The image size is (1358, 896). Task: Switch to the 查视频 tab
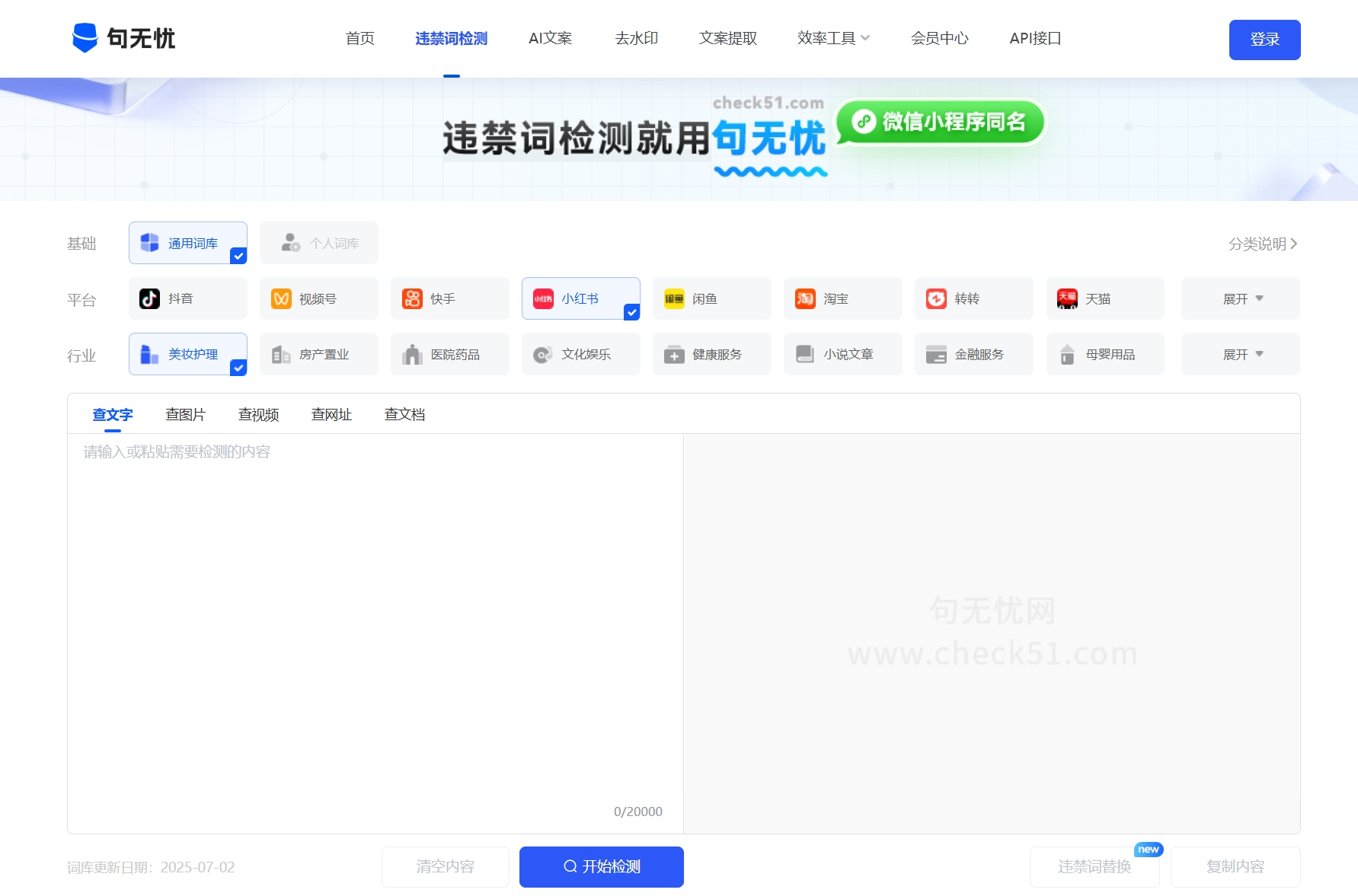(x=259, y=414)
